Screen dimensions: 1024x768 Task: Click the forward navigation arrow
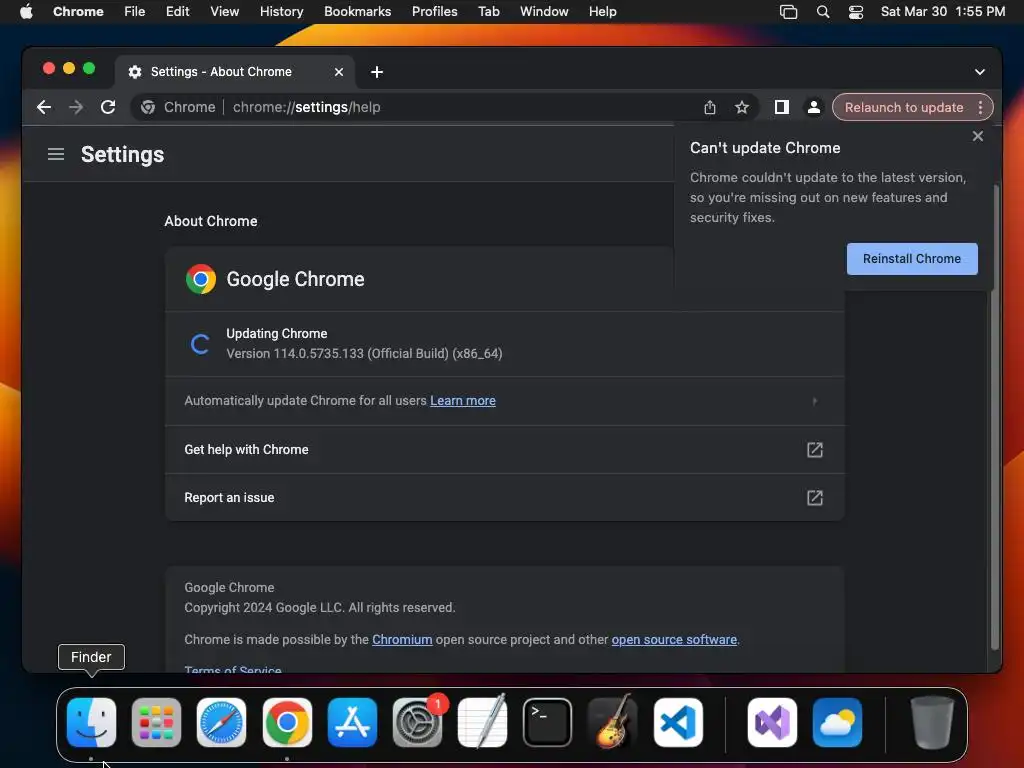76,107
